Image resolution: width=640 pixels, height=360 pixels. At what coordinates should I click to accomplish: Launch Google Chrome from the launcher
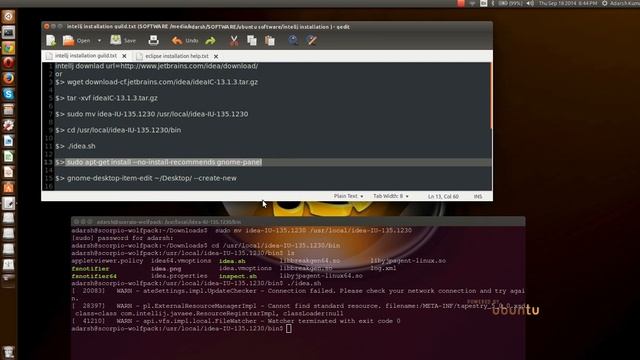(x=8, y=48)
